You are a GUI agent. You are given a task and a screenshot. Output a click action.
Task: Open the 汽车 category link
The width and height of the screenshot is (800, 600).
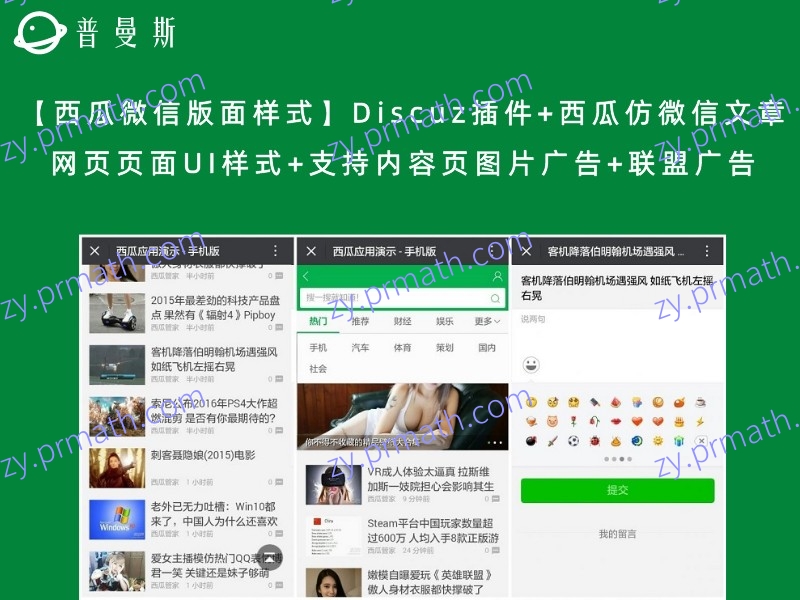(360, 348)
